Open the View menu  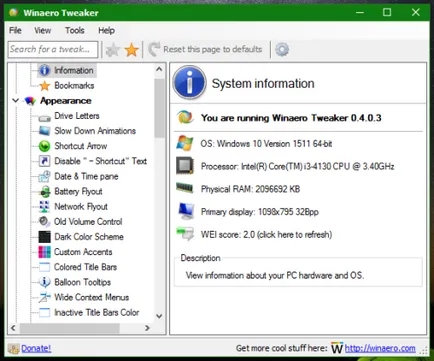43,30
